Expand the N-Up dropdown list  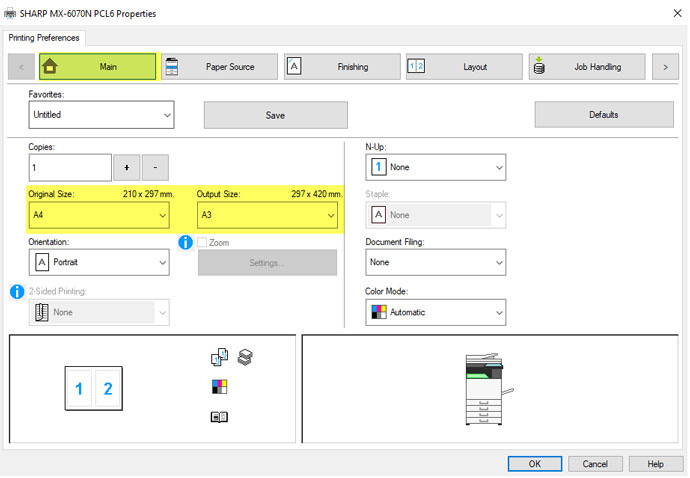pos(435,167)
